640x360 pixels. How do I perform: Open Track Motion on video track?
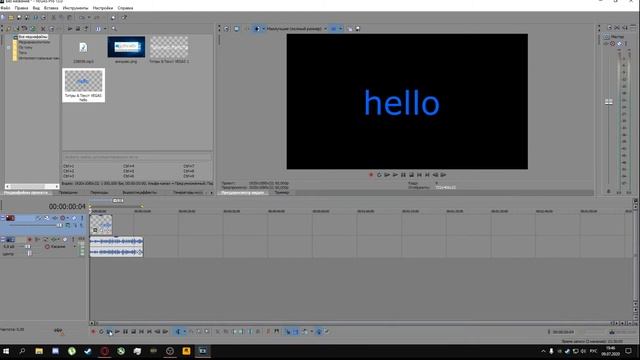(x=47, y=218)
